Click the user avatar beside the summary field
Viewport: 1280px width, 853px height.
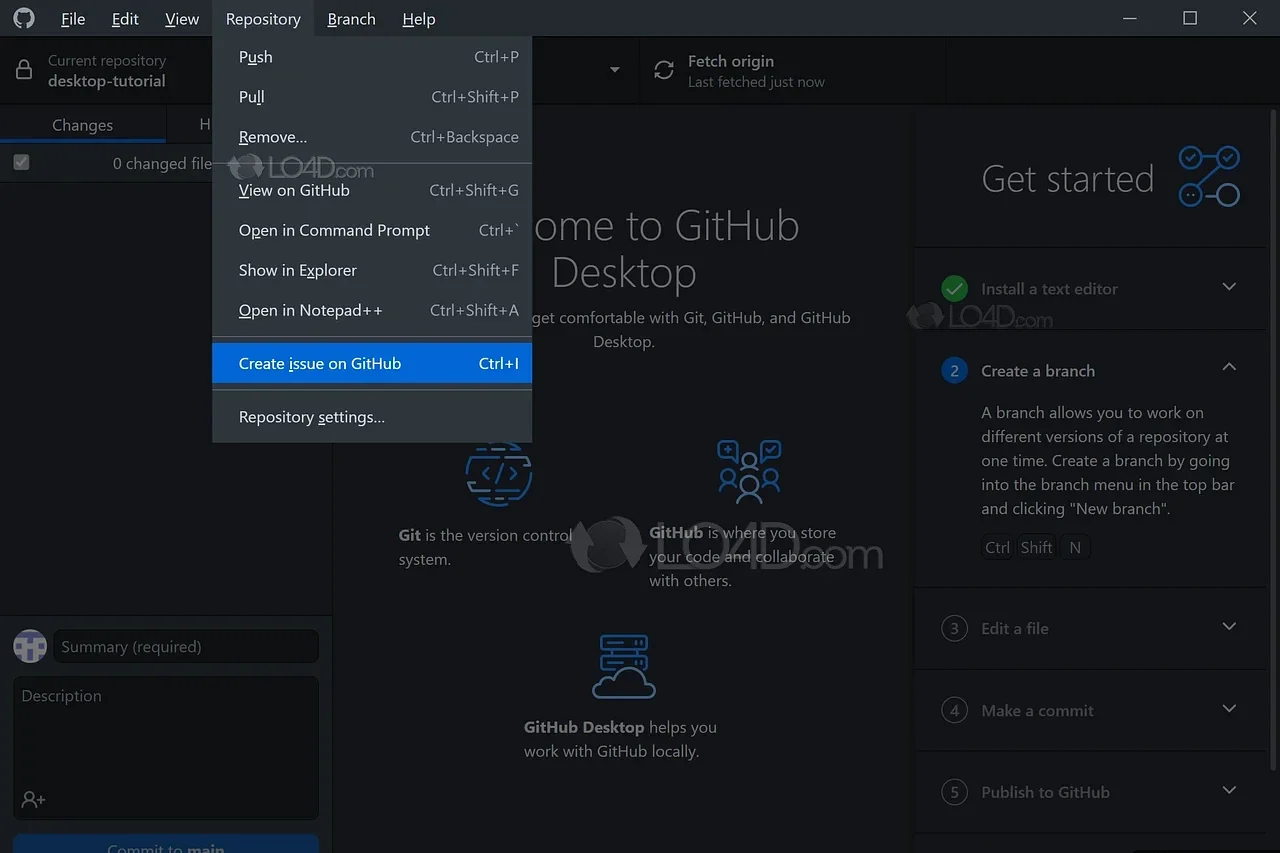[x=29, y=646]
